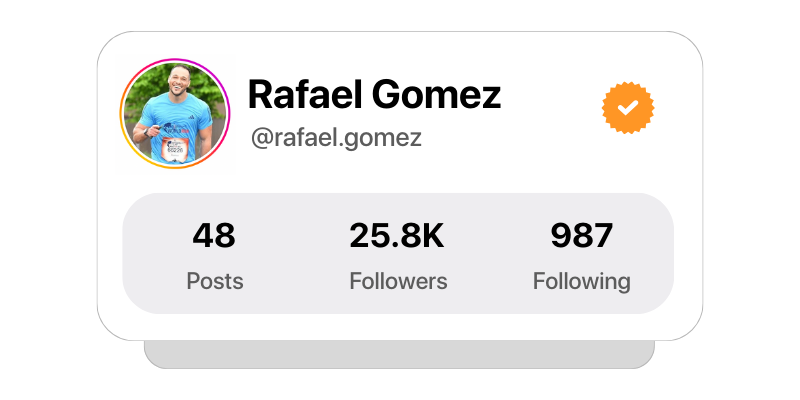Select the gray stacked card beneath the profile
This screenshot has height=400, width=800.
pos(399,354)
